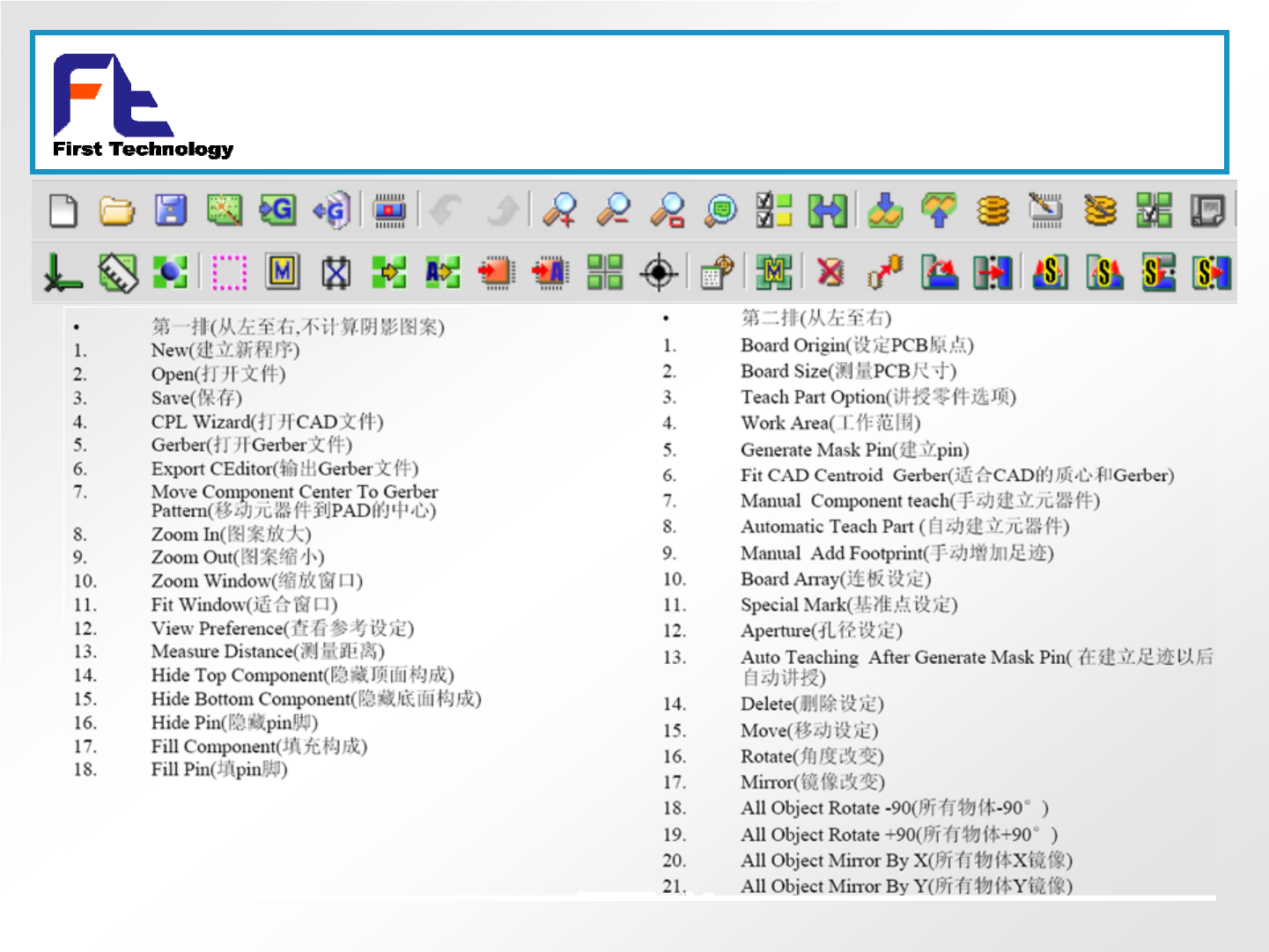
Task: Launch the CPL Wizard wand icon
Action: (x=225, y=210)
